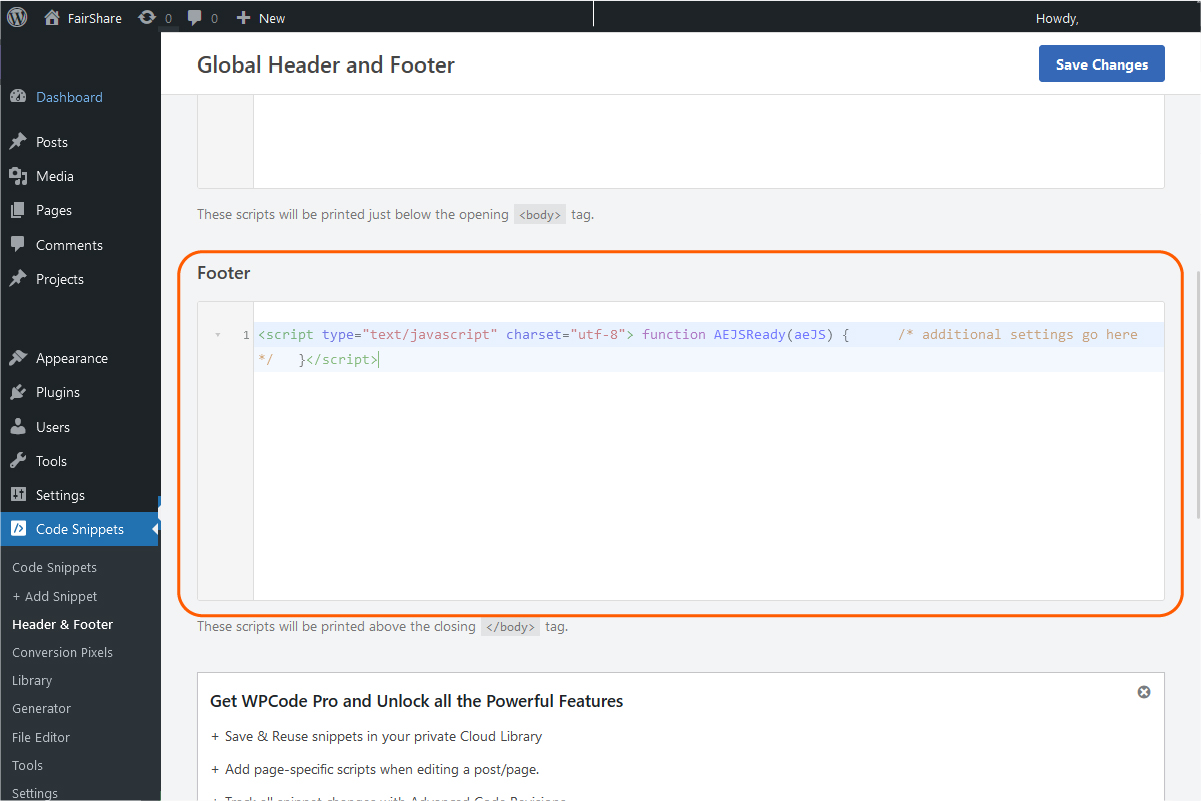
Task: Open the Howdy account menu
Action: (x=1057, y=18)
